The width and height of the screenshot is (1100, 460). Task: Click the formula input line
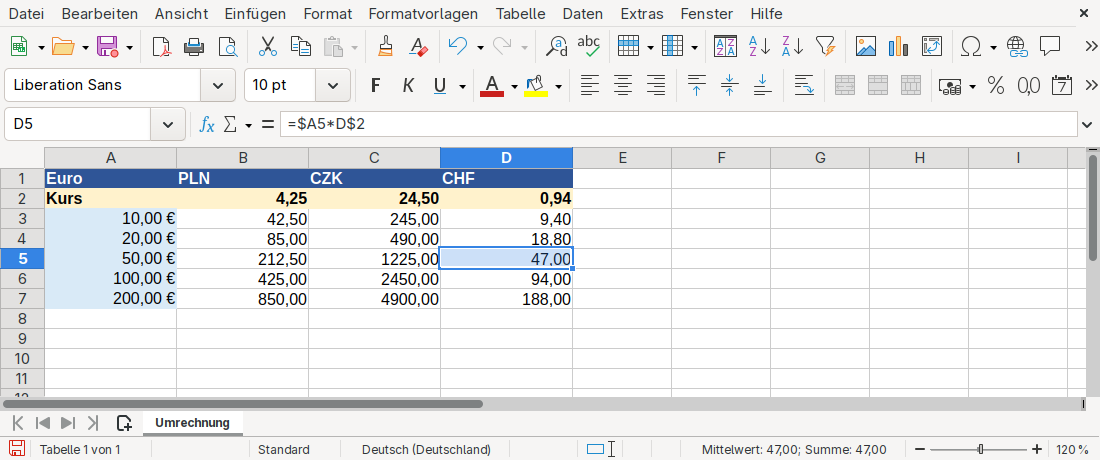pos(678,124)
